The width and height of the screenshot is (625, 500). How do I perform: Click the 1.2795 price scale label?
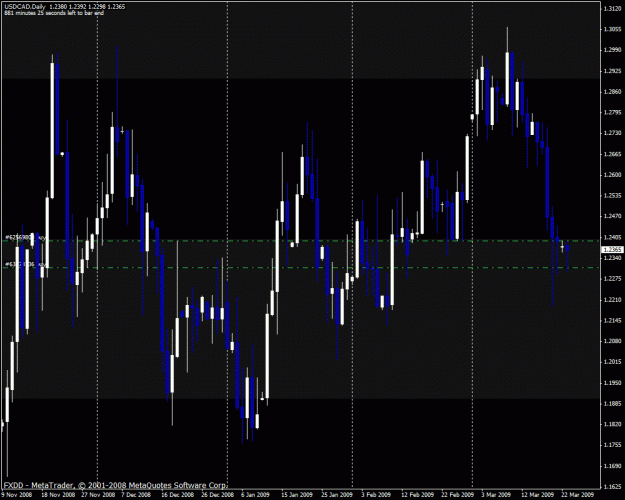613,112
